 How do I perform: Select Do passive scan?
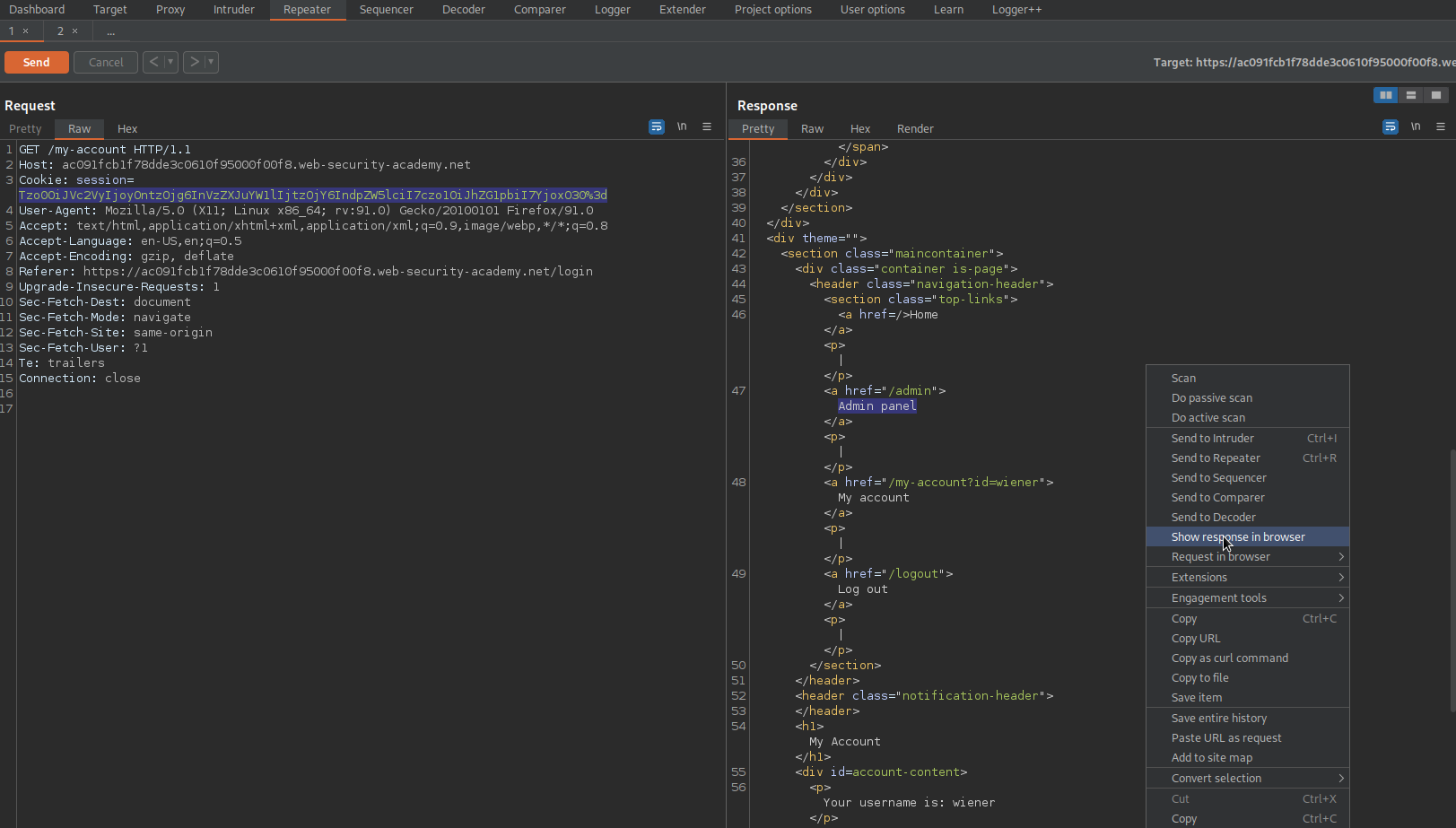(1248, 398)
